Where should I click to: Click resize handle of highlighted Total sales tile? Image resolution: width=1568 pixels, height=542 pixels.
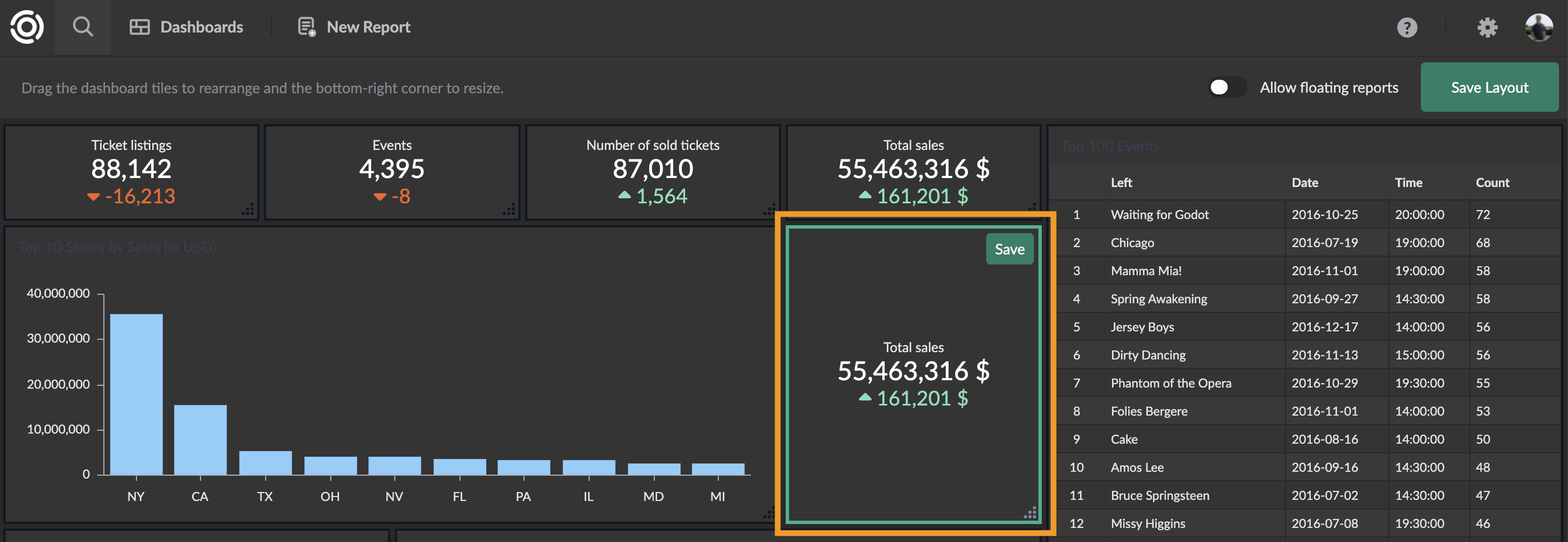click(1030, 513)
